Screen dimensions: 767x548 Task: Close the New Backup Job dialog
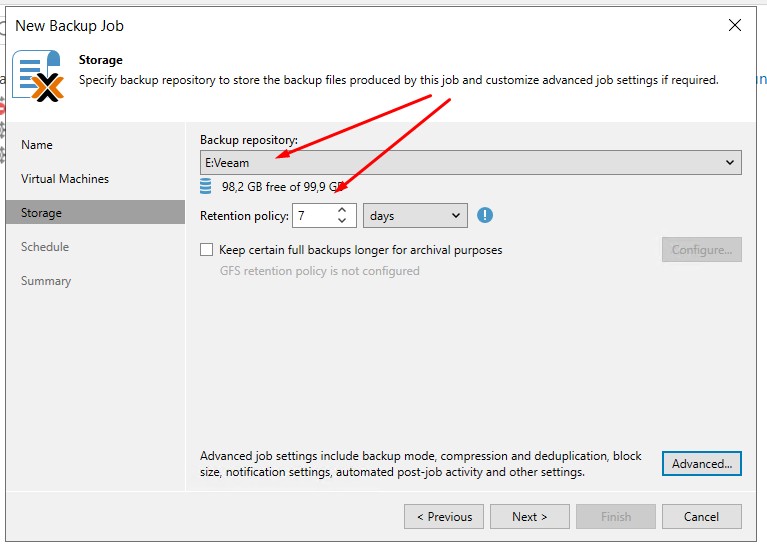click(735, 25)
